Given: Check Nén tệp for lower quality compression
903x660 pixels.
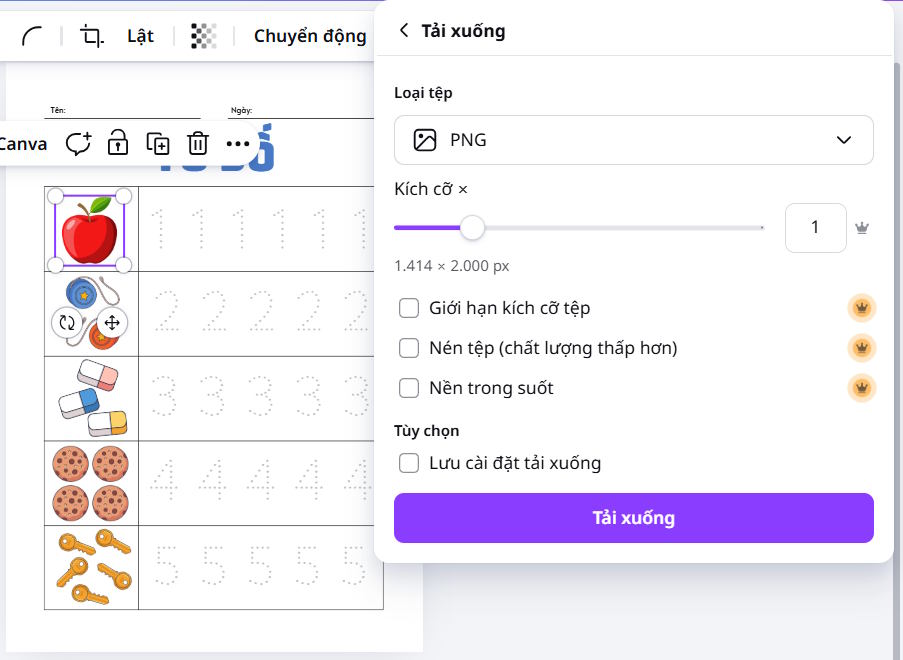Looking at the screenshot, I should (409, 348).
